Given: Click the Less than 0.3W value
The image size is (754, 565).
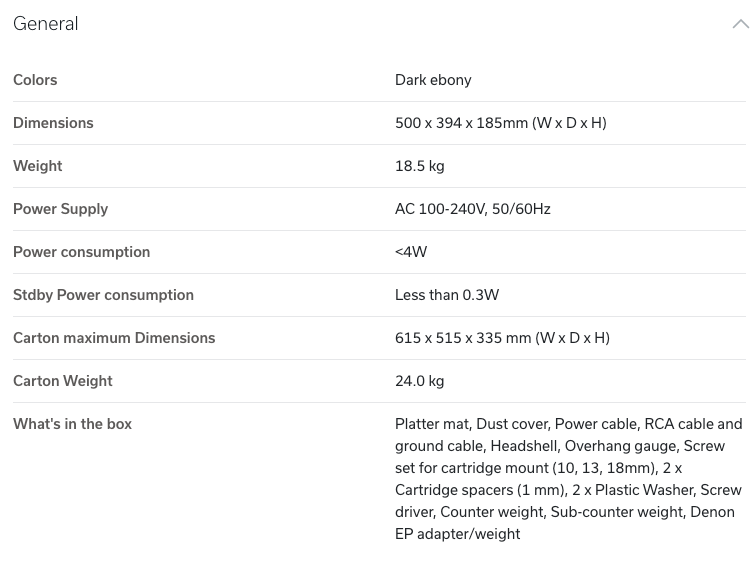Looking at the screenshot, I should [447, 295].
